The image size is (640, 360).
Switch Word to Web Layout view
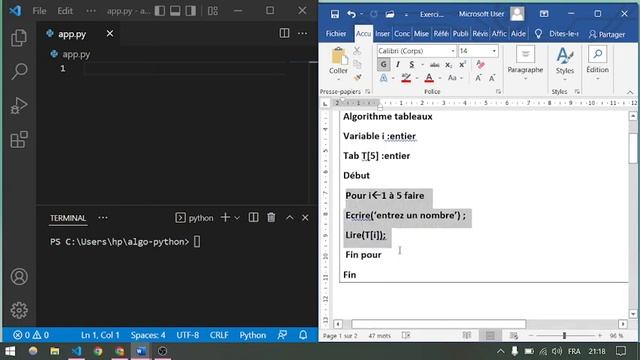point(514,336)
